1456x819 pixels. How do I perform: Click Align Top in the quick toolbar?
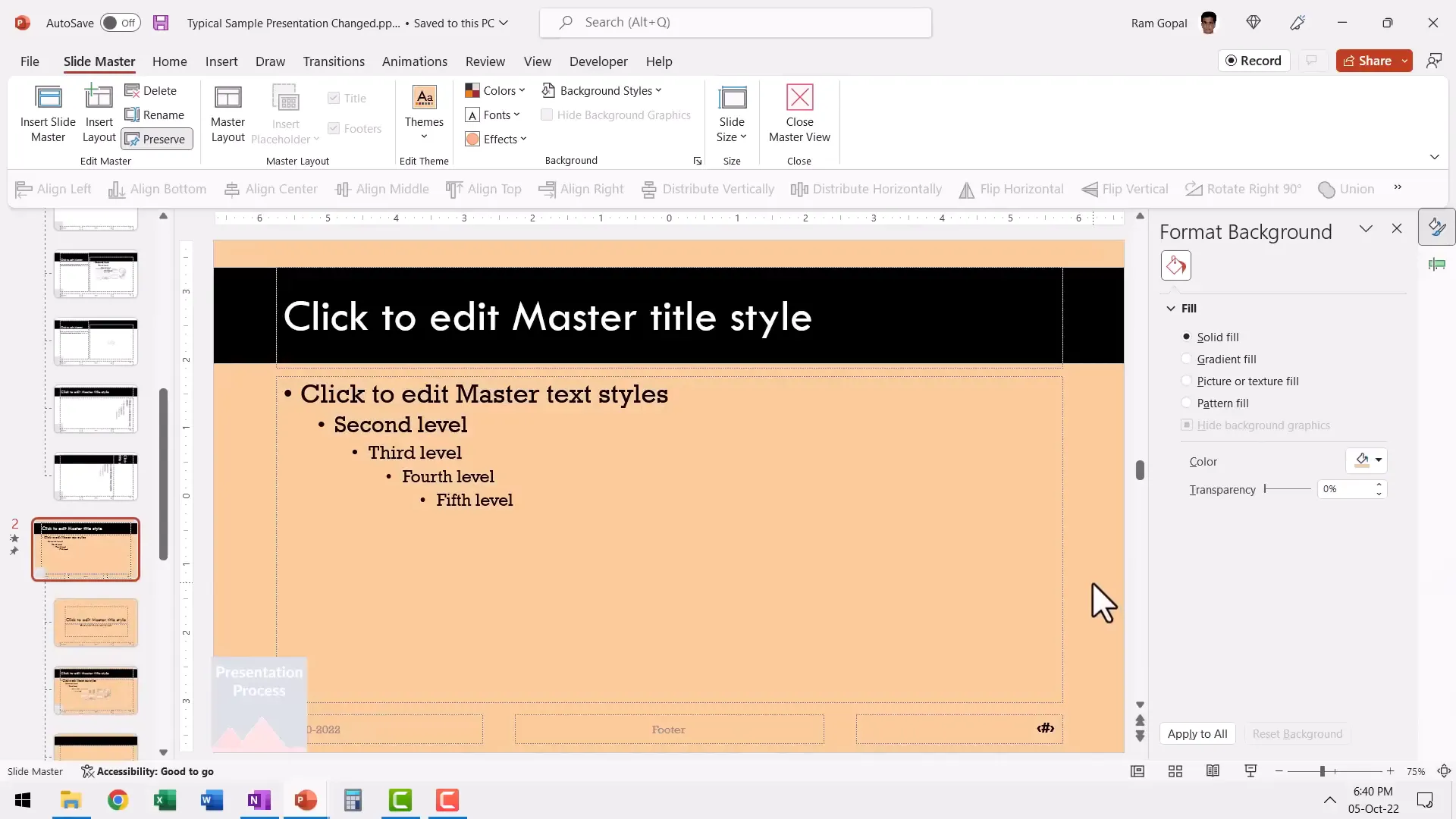click(x=484, y=189)
